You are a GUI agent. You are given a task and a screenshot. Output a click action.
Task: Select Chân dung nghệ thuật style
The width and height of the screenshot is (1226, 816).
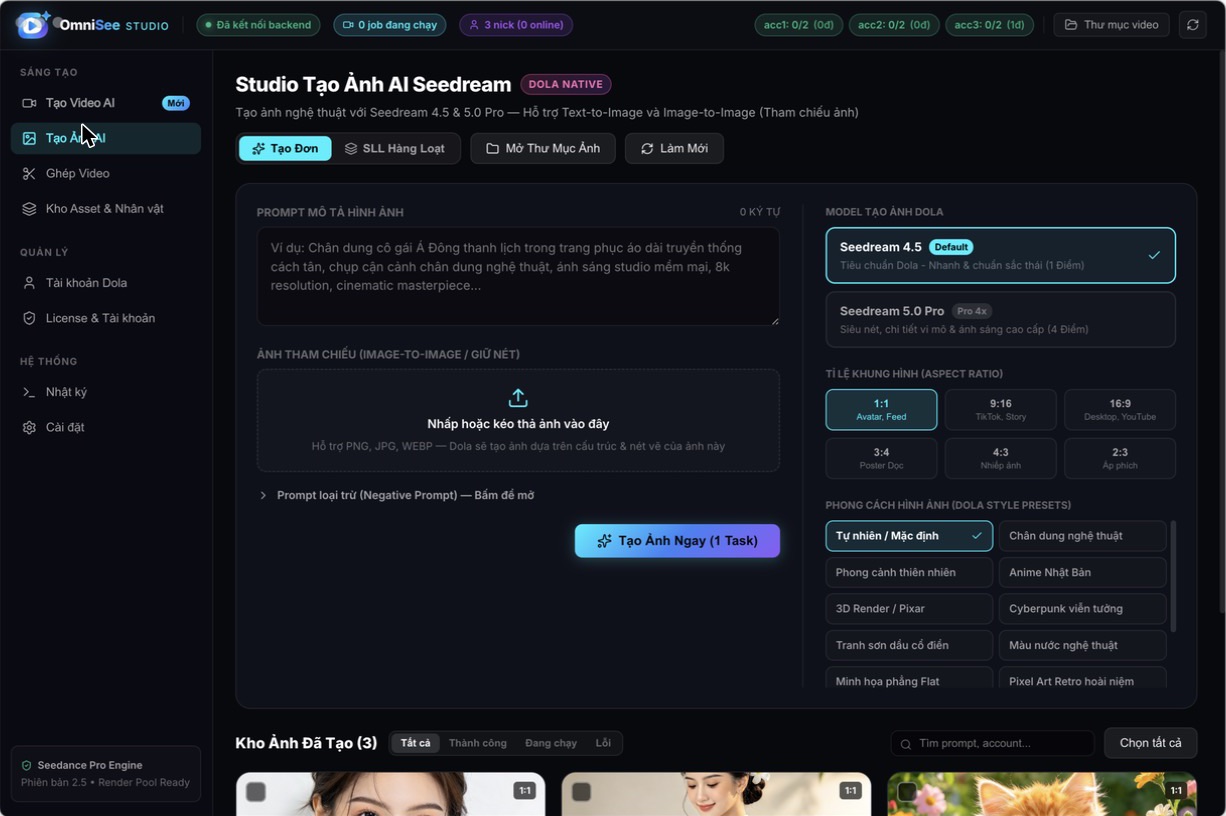(1082, 536)
